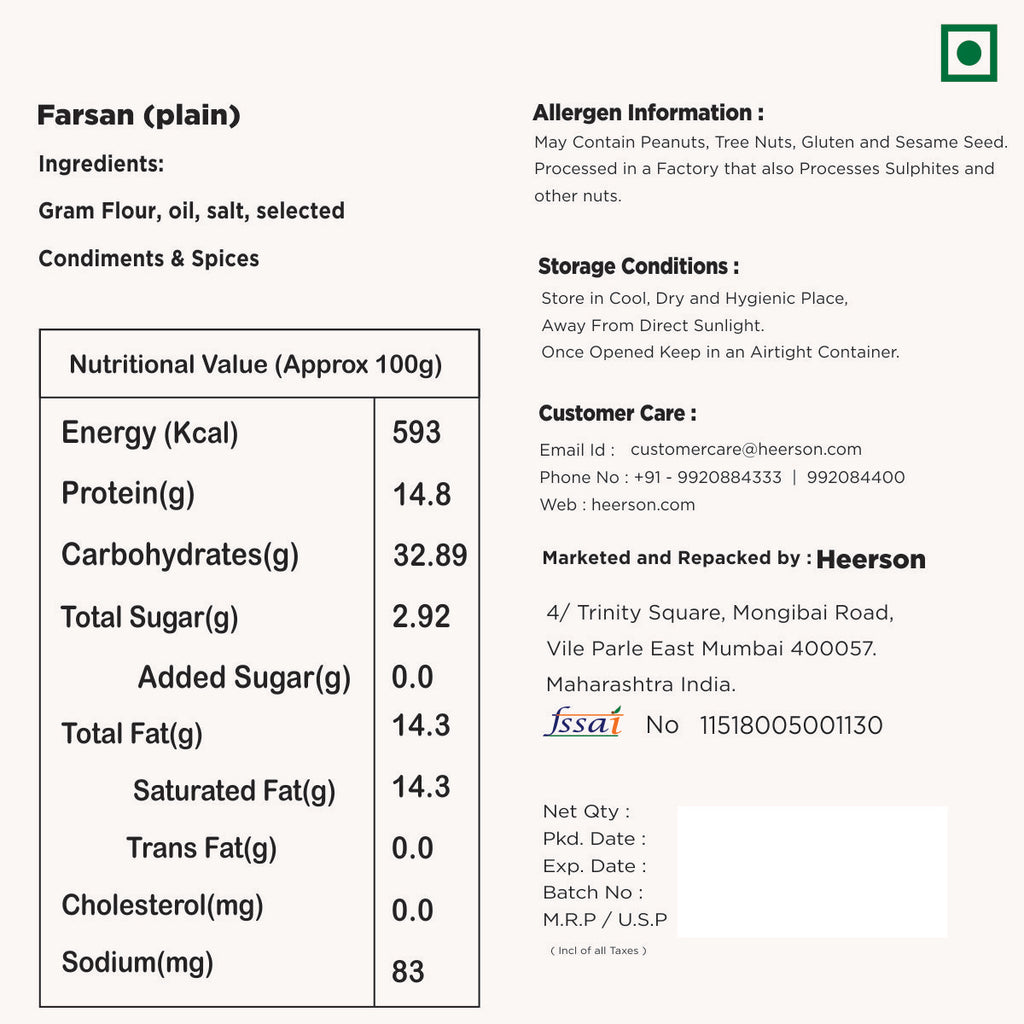This screenshot has width=1024, height=1024.
Task: Click the Trans Fat(g) label
Action: [x=201, y=849]
